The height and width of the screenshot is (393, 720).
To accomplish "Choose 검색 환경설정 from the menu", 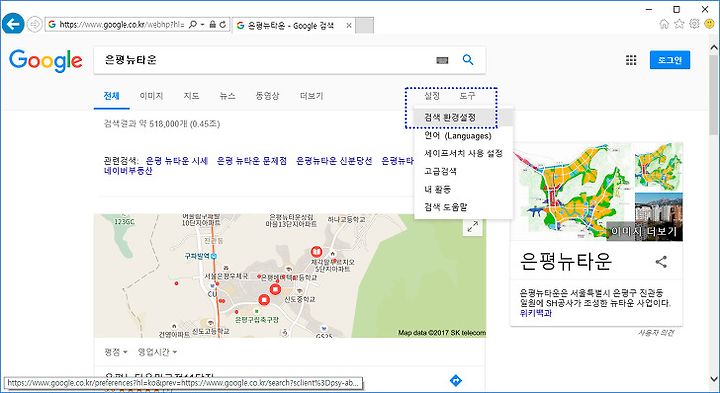I will (x=463, y=118).
